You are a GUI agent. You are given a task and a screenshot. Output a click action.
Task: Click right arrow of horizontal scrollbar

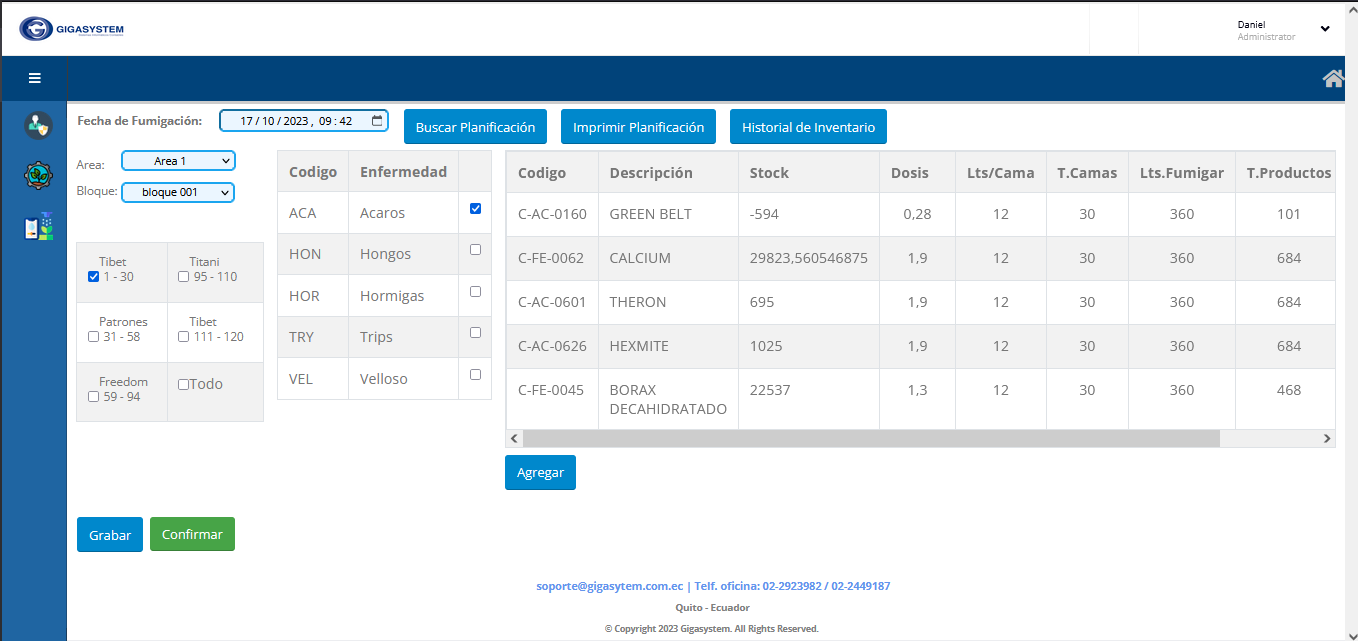pos(1327,438)
